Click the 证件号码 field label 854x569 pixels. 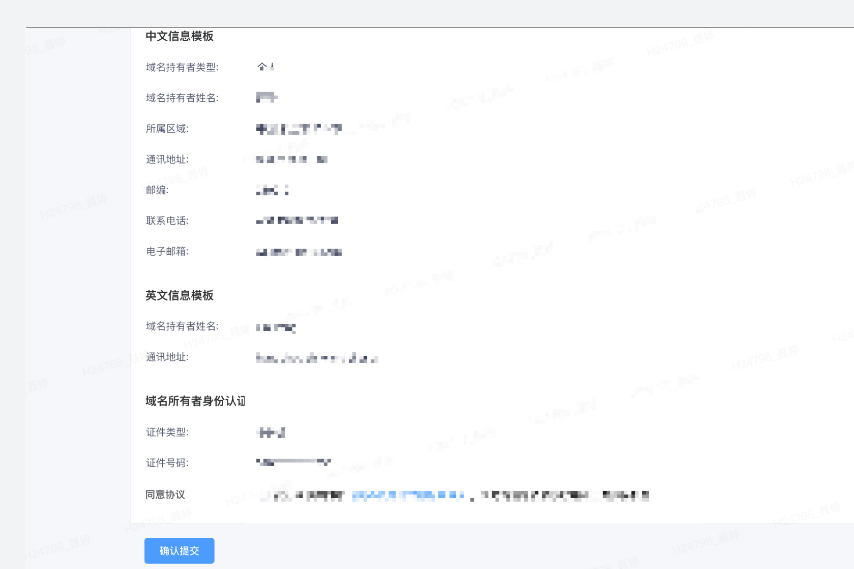click(167, 462)
